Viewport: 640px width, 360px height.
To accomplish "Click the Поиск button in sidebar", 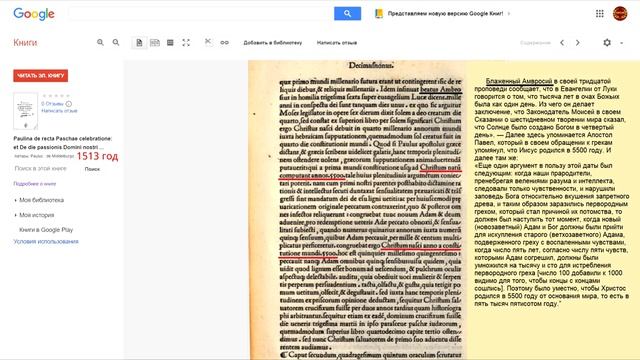I will pyautogui.click(x=92, y=169).
